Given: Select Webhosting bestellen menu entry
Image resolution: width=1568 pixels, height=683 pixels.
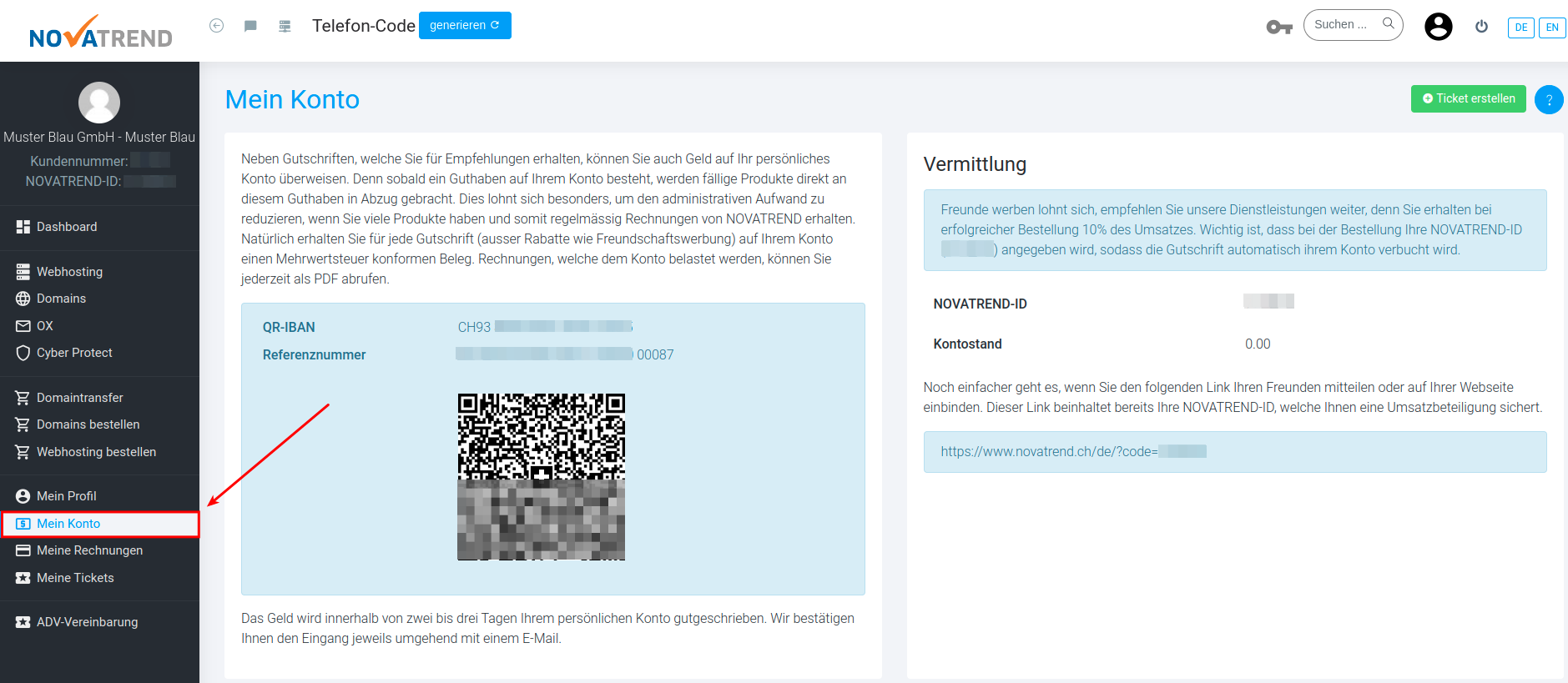Looking at the screenshot, I should coord(99,452).
